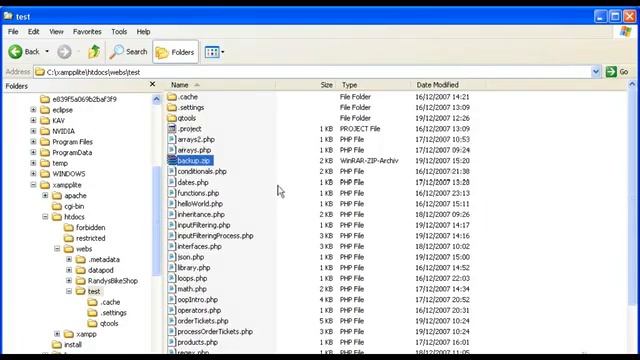The width and height of the screenshot is (640, 360).
Task: Toggle the Folders pane button
Action: [x=176, y=52]
